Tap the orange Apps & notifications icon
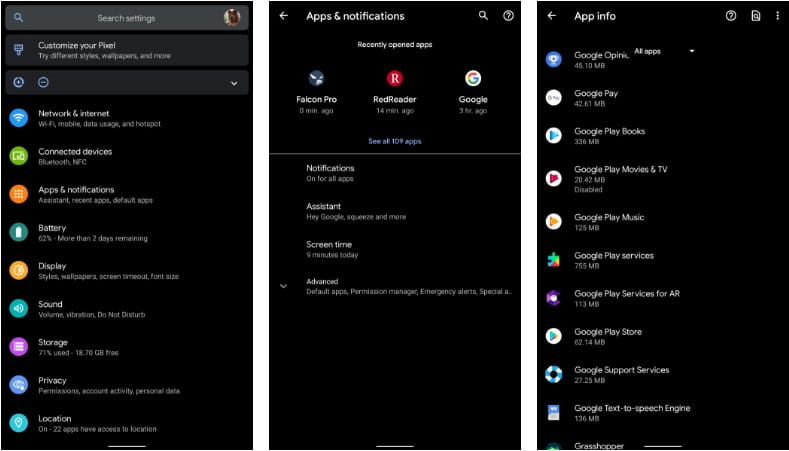Image resolution: width=789 pixels, height=451 pixels. coord(19,194)
